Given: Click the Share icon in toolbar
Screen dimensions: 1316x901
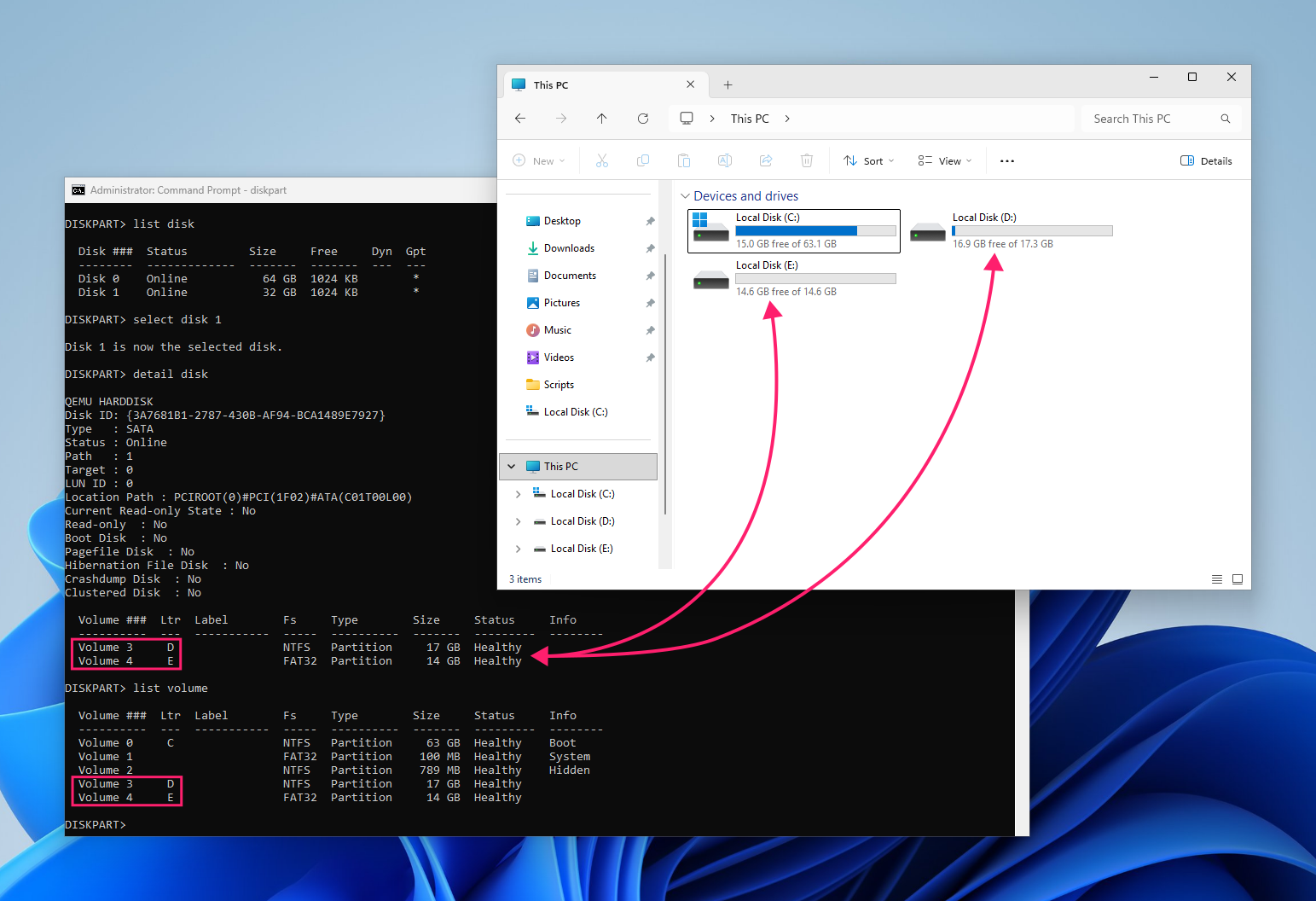Looking at the screenshot, I should pyautogui.click(x=766, y=160).
